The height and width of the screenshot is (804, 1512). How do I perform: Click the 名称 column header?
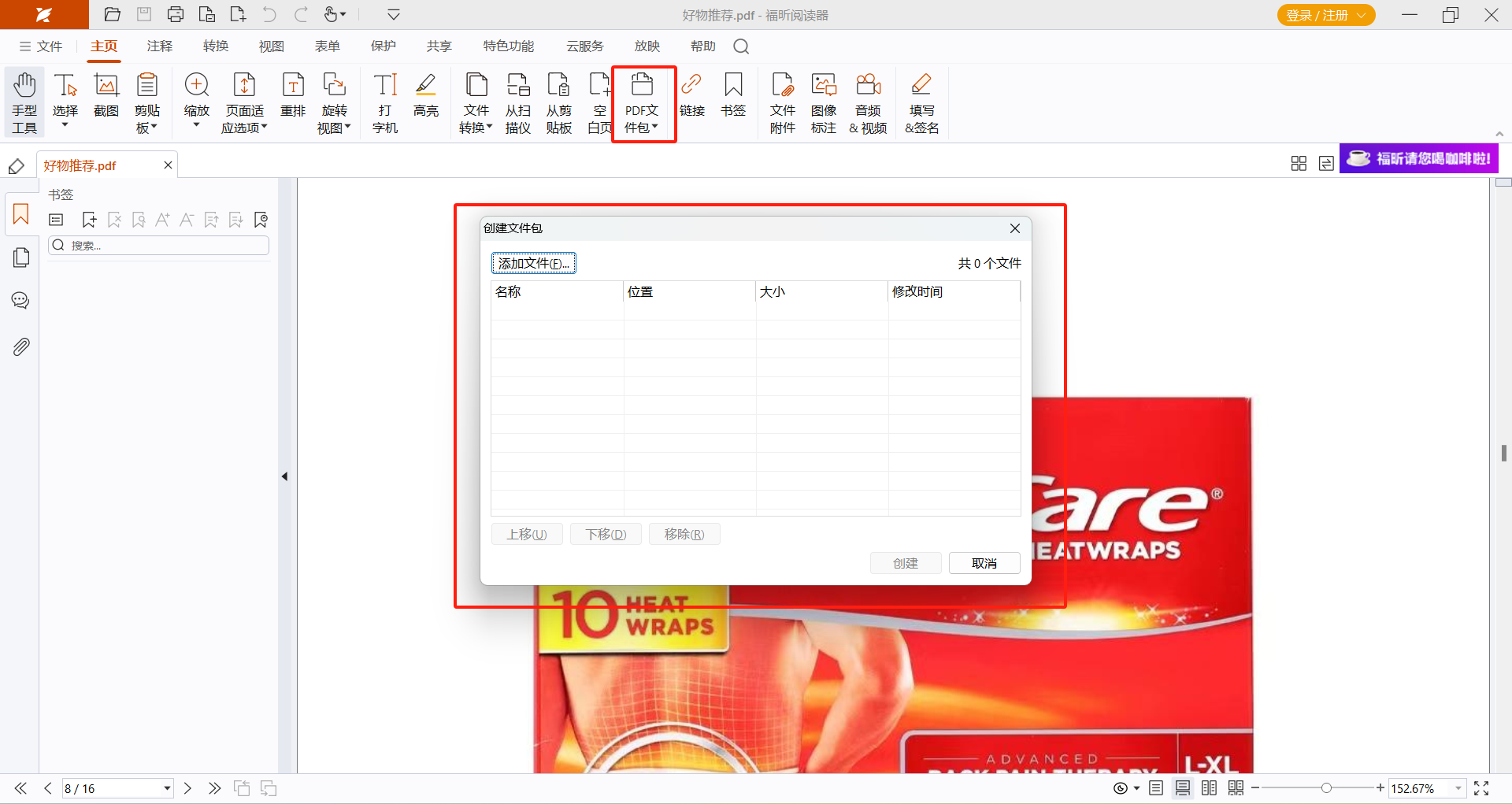(558, 291)
